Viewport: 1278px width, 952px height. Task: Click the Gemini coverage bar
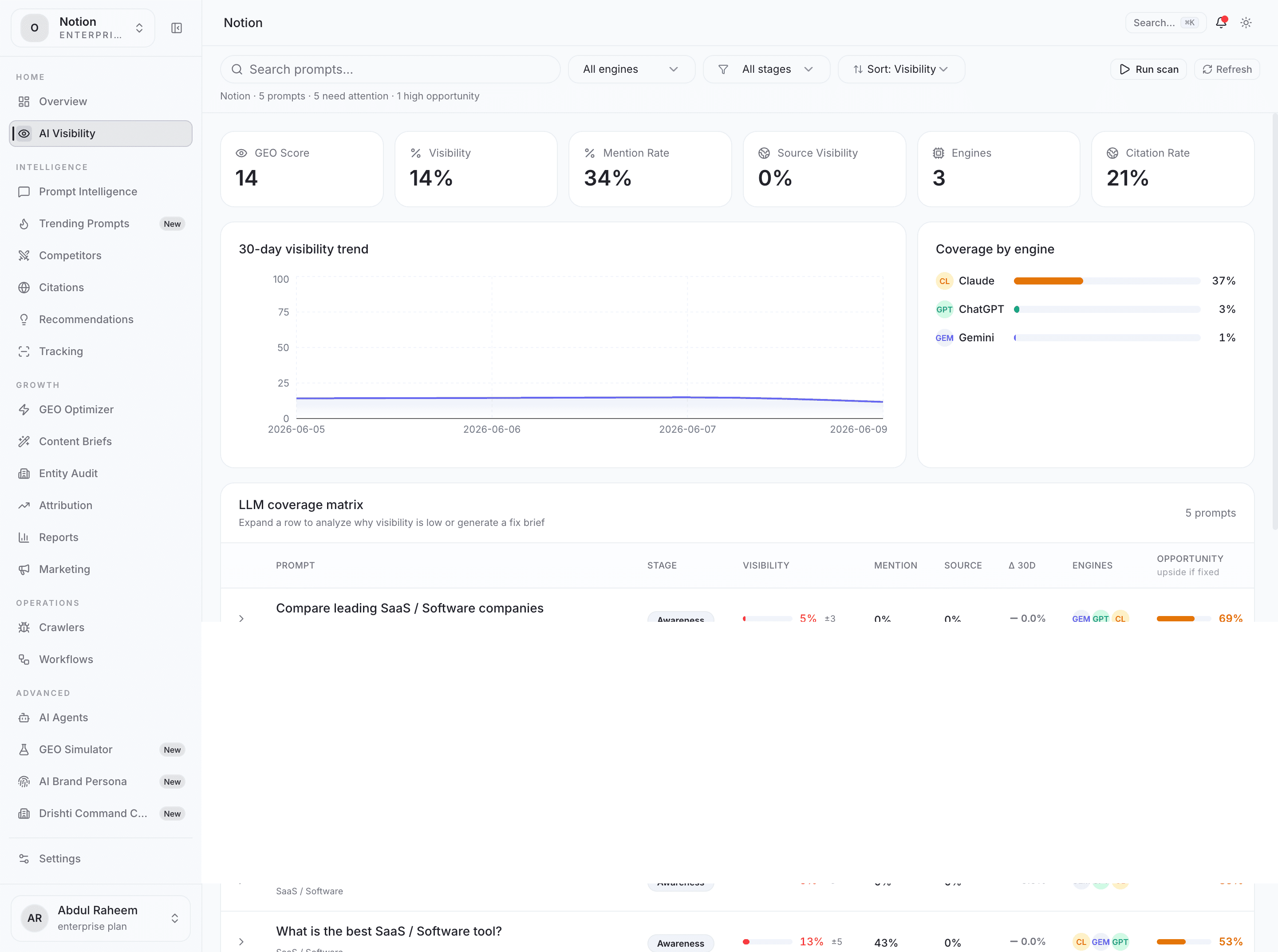(x=1107, y=338)
